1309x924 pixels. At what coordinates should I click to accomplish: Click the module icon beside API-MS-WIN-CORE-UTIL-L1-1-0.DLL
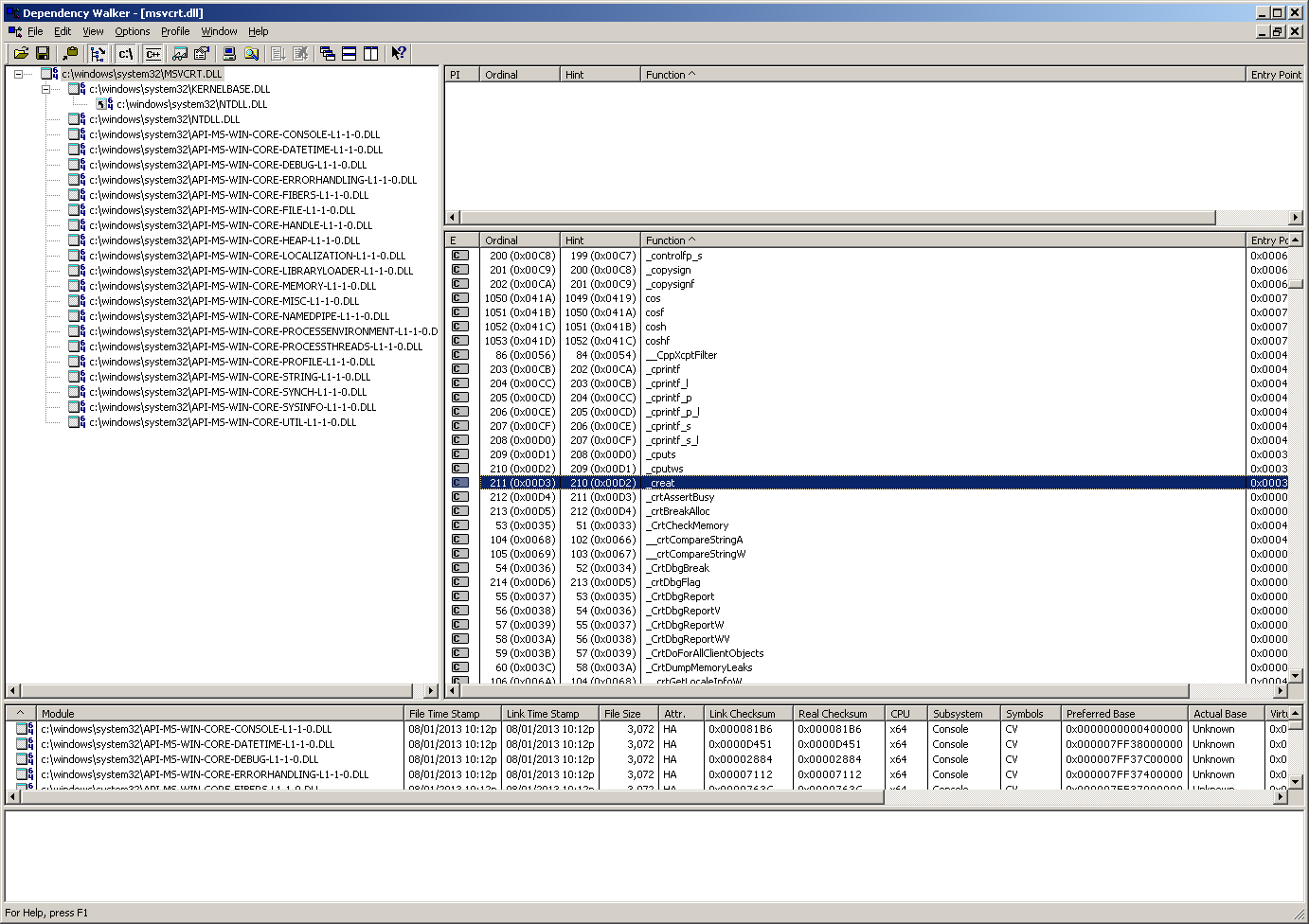click(x=78, y=422)
